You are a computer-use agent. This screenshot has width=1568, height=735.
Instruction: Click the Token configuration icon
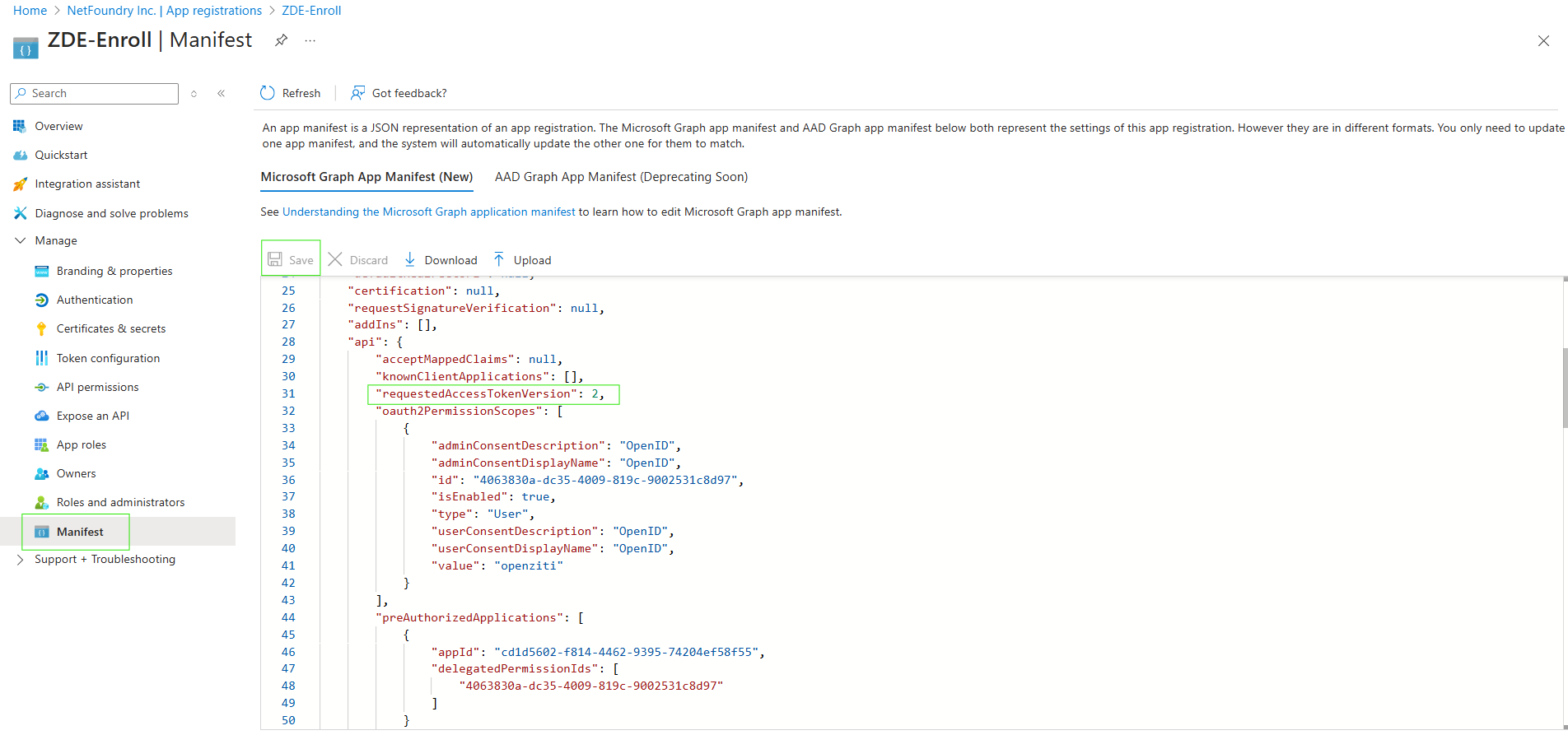tap(41, 358)
